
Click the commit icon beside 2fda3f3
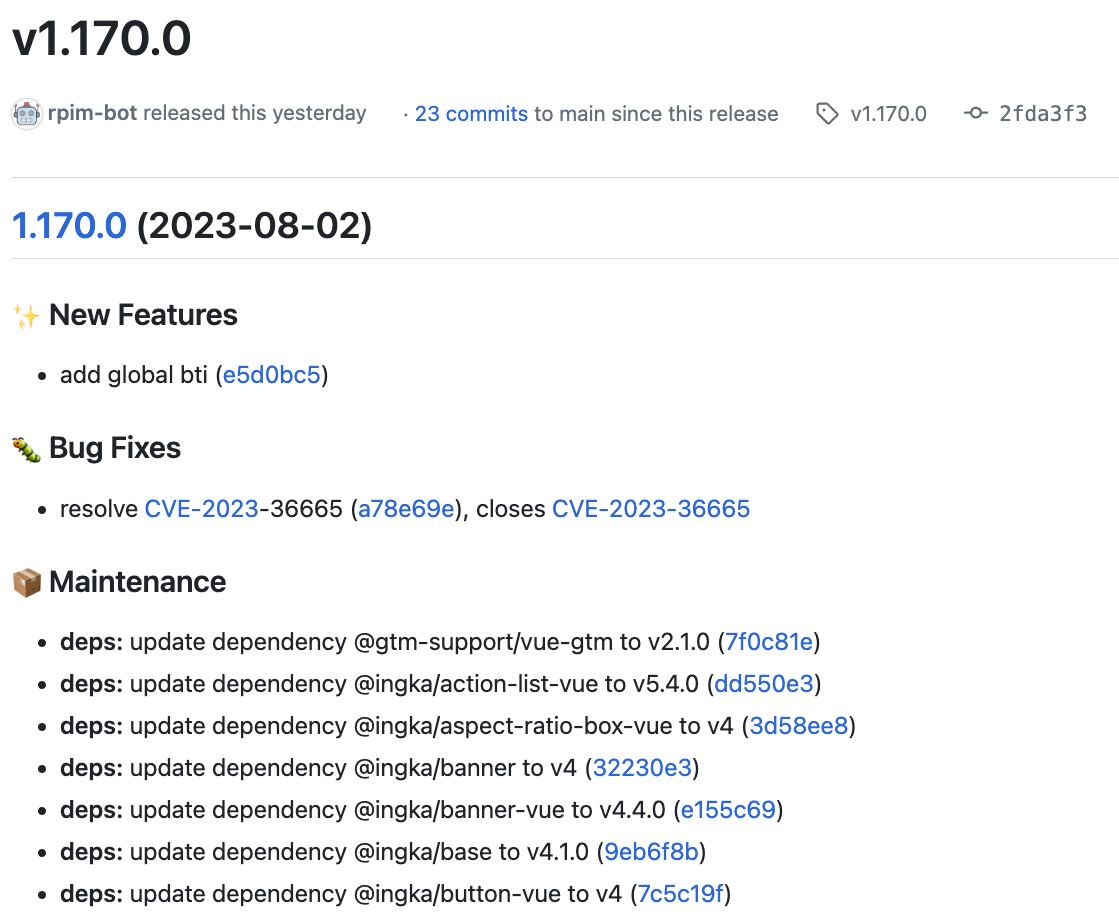click(976, 113)
